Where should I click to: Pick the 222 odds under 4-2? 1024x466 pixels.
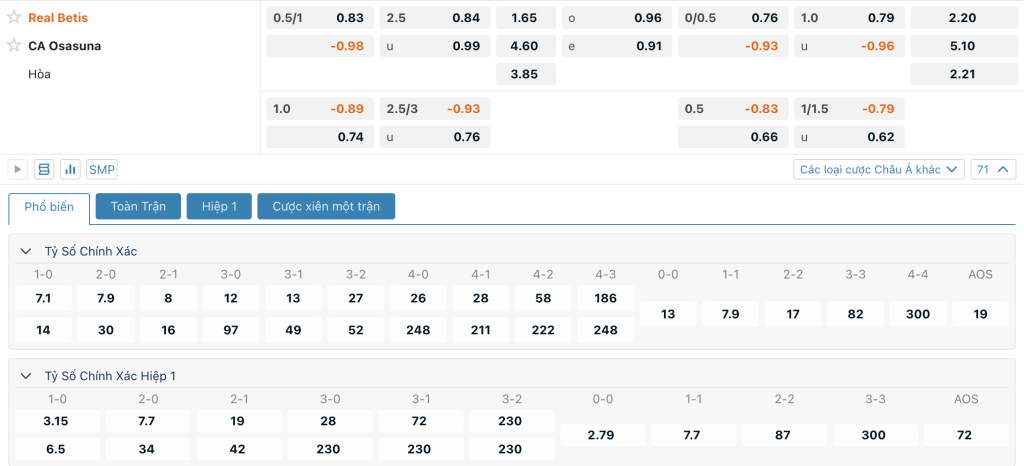pos(543,330)
